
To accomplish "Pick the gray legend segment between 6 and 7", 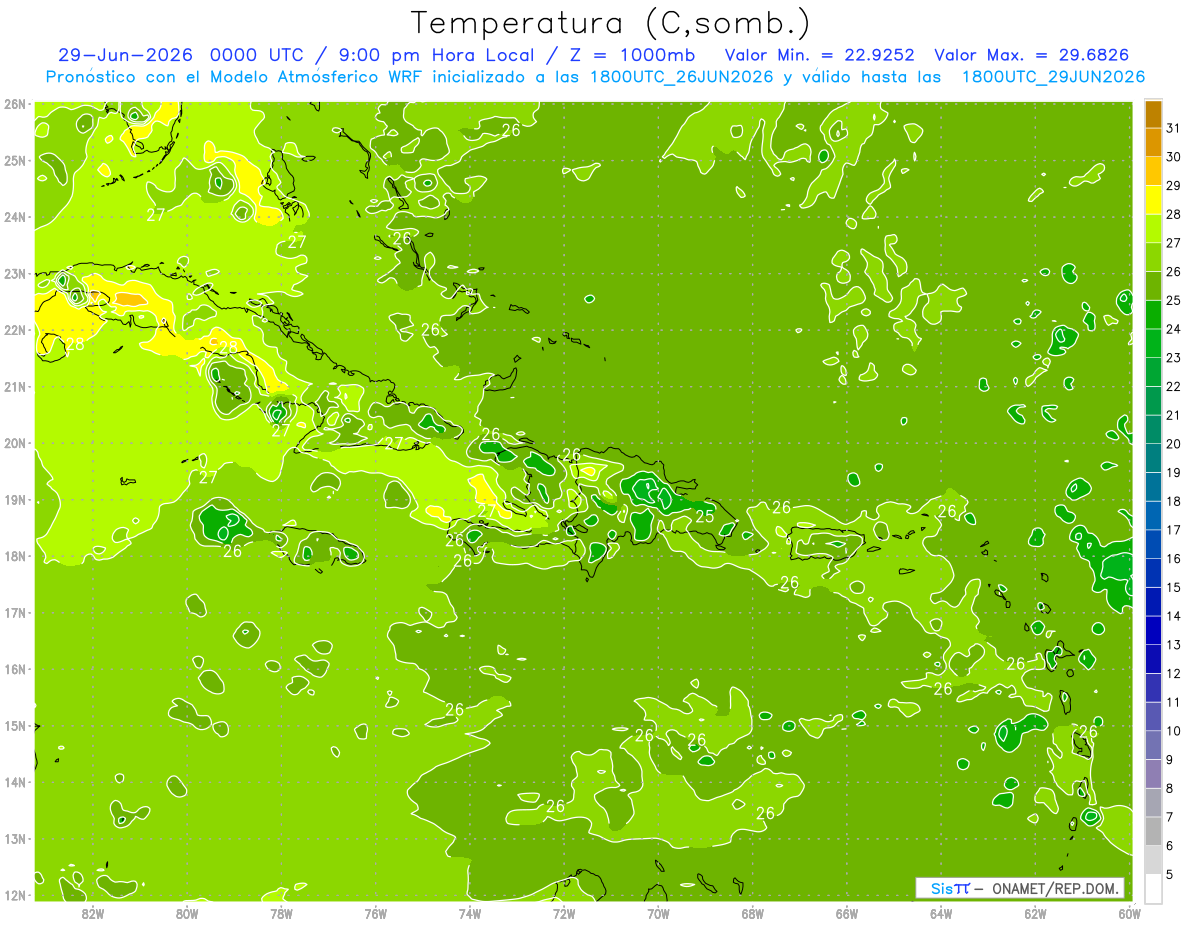I will point(1153,832).
